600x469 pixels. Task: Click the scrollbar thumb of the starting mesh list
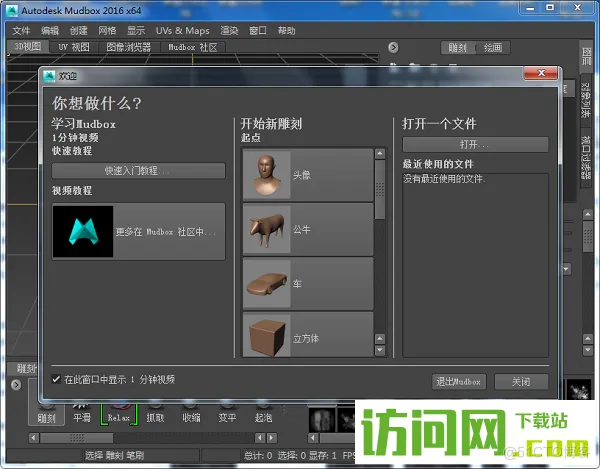[380, 189]
